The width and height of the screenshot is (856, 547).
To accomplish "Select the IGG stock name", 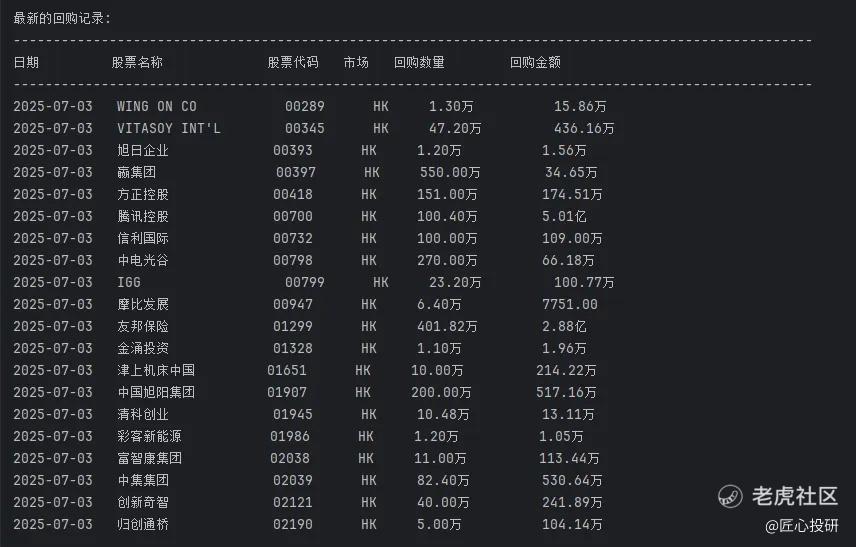I will [129, 282].
